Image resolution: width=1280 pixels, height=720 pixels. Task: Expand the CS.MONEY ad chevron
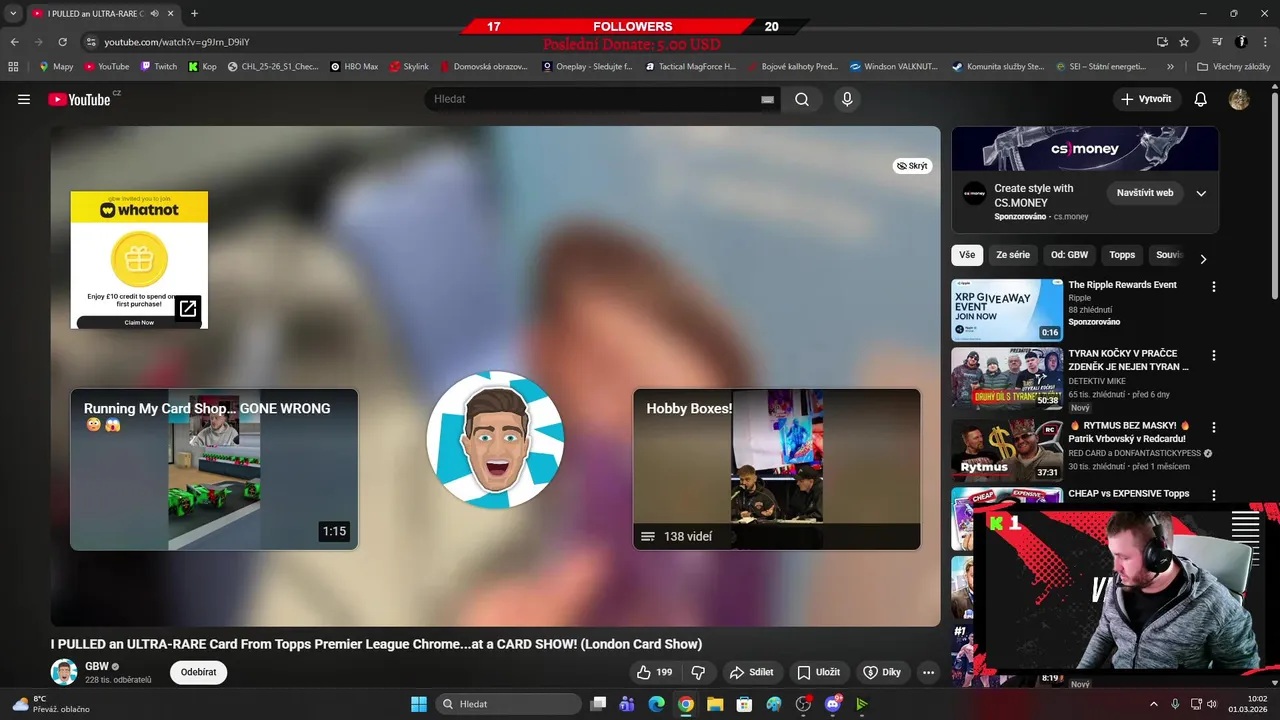click(1201, 193)
